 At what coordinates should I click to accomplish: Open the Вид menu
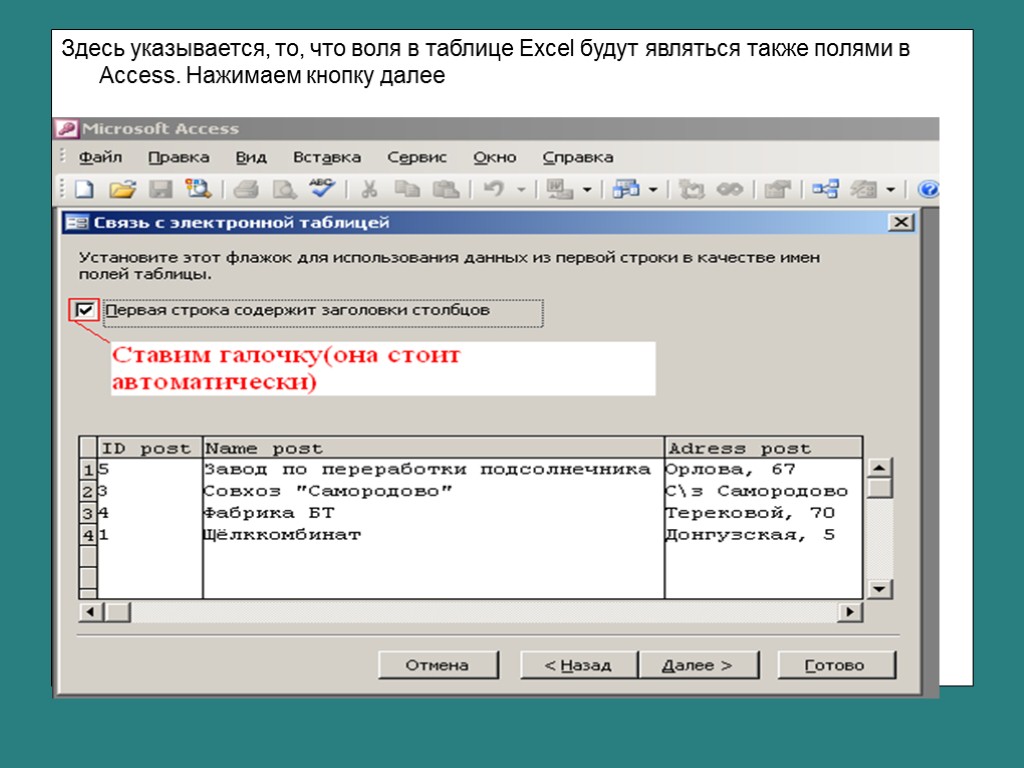point(251,157)
